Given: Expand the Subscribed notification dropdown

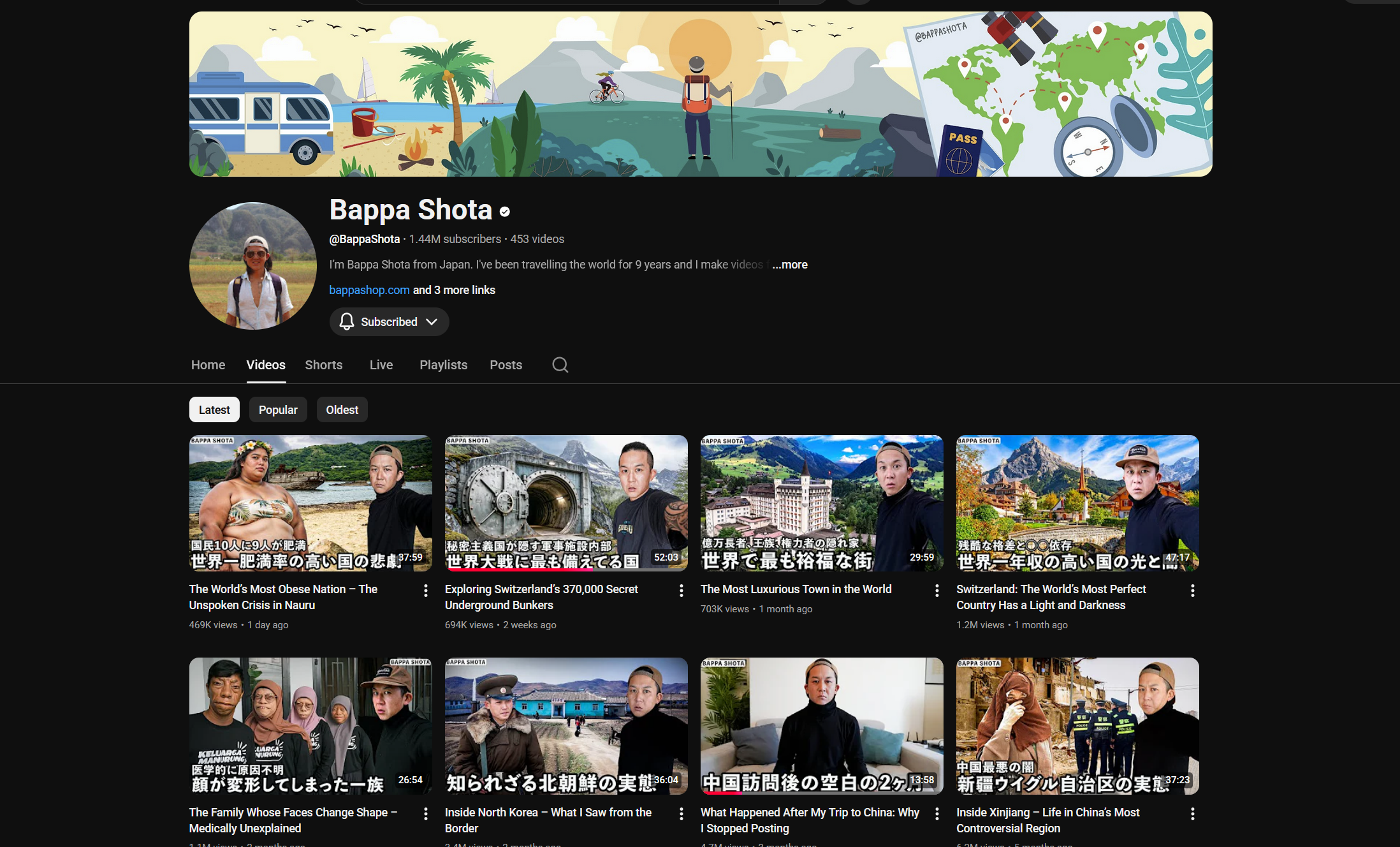Looking at the screenshot, I should tap(389, 321).
